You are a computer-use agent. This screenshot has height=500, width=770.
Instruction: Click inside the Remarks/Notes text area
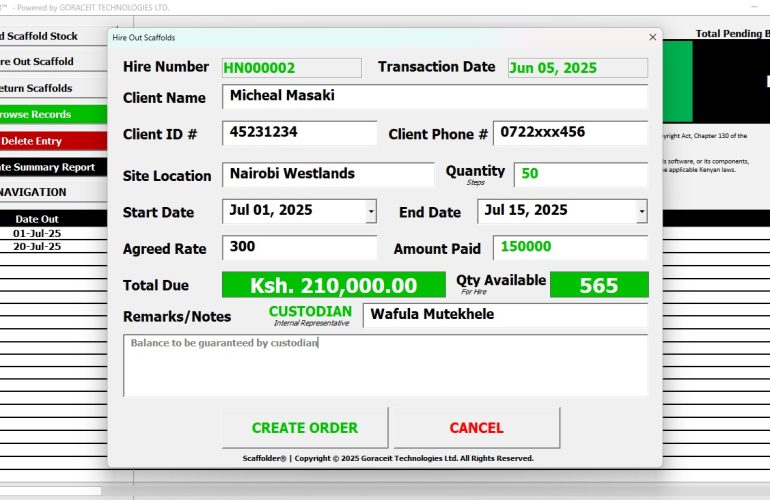[385, 365]
